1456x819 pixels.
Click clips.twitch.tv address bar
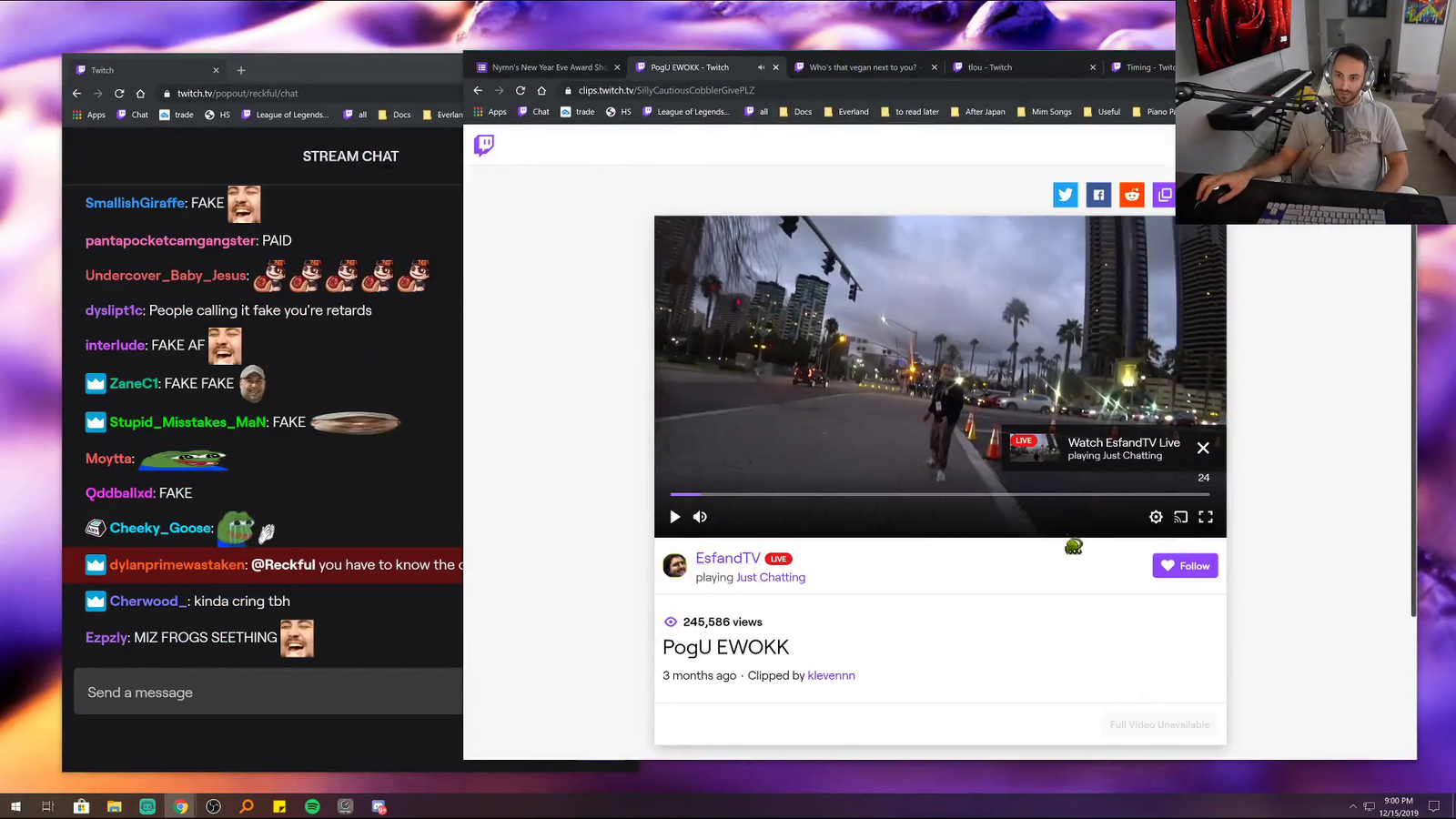click(864, 90)
